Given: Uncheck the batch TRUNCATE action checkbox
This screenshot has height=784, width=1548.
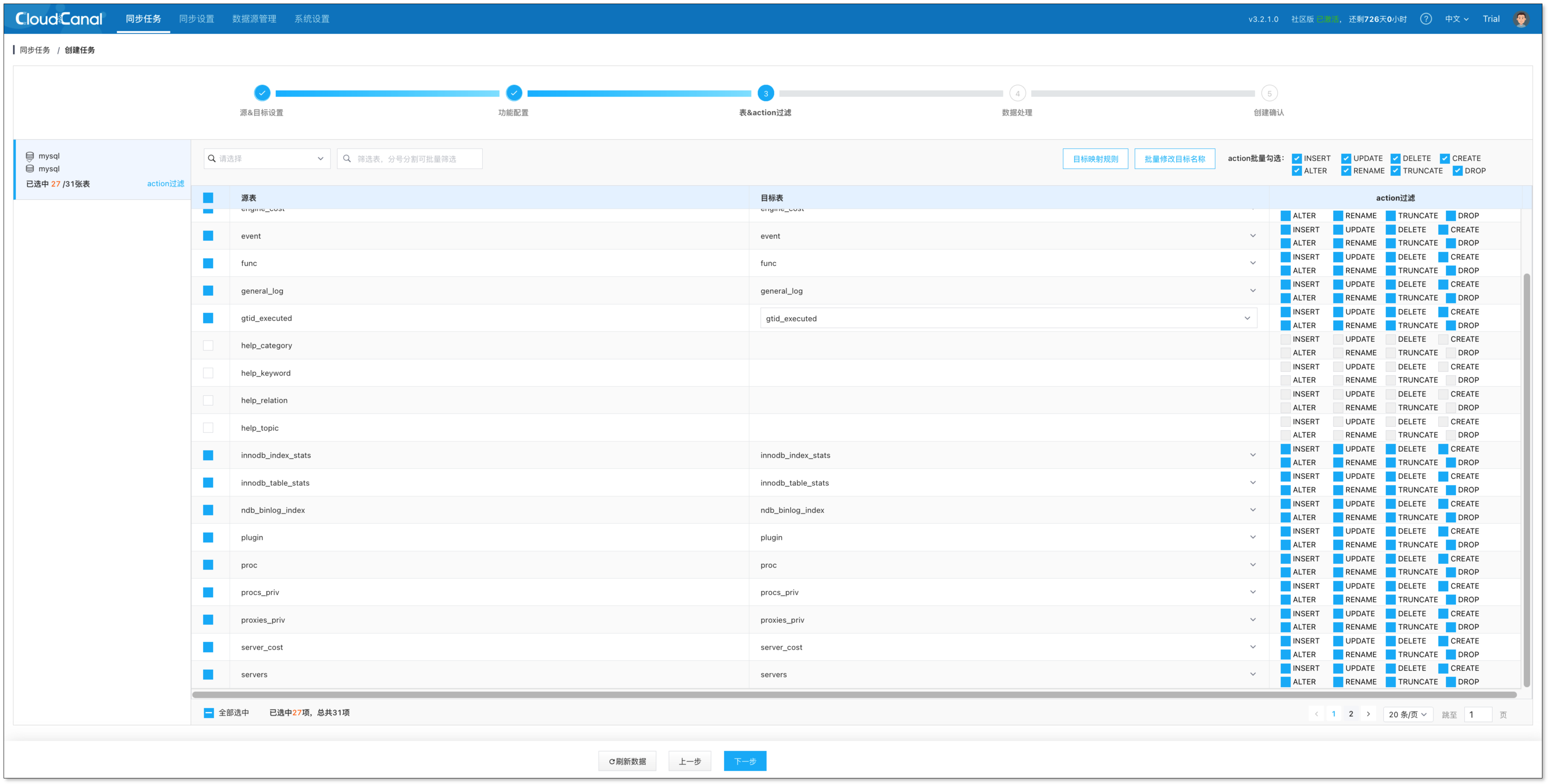Looking at the screenshot, I should coord(1395,171).
